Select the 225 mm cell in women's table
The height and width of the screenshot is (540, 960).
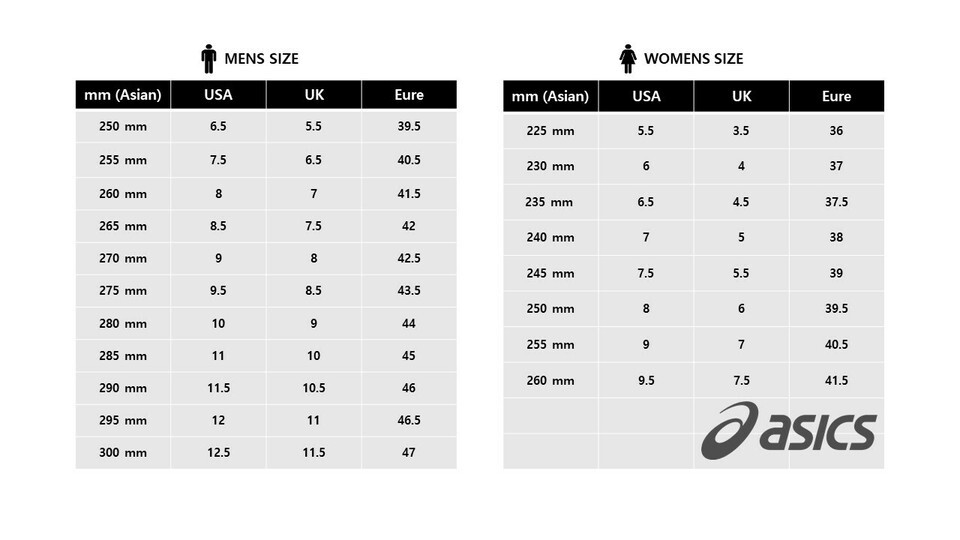tap(550, 131)
